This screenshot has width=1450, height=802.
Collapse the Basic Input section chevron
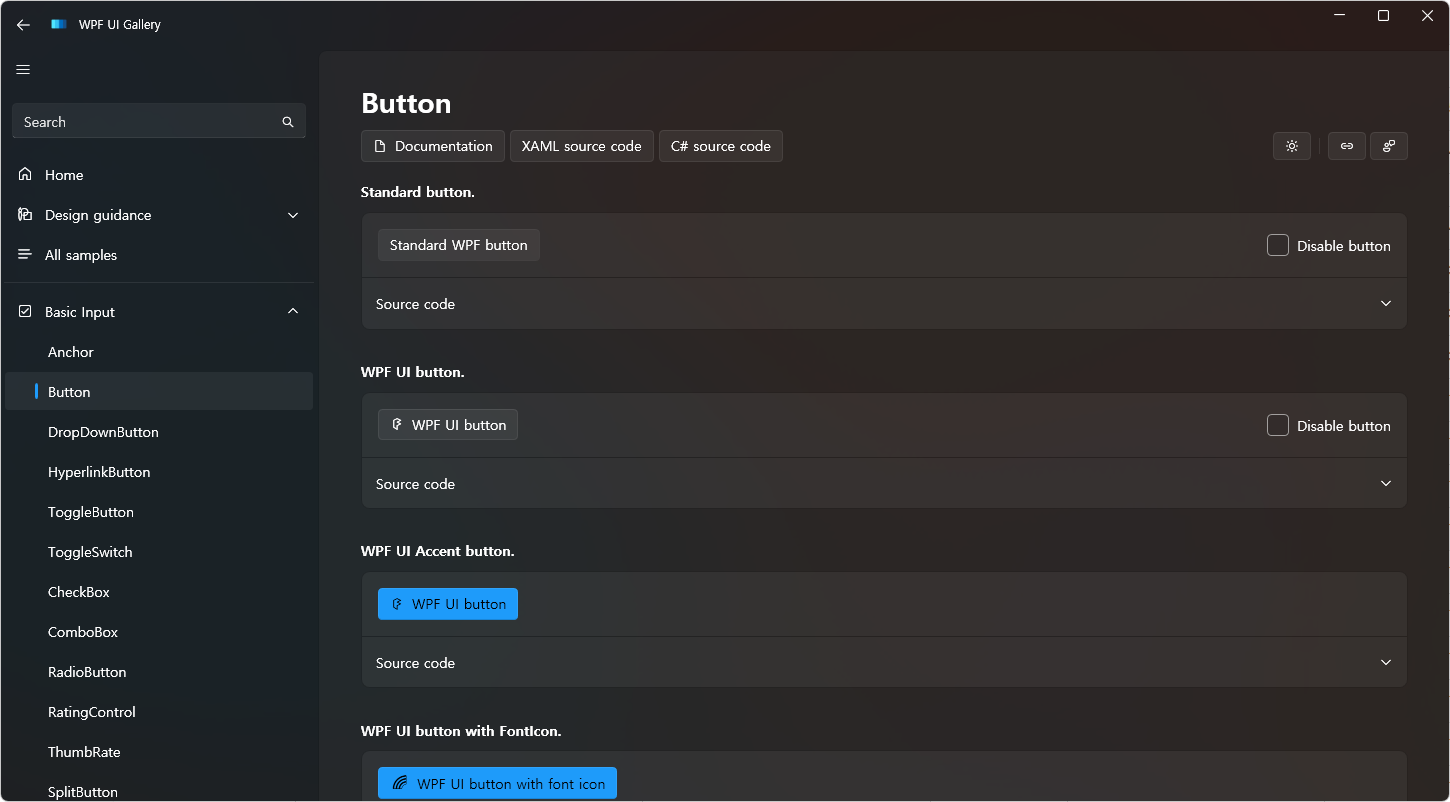(x=293, y=312)
